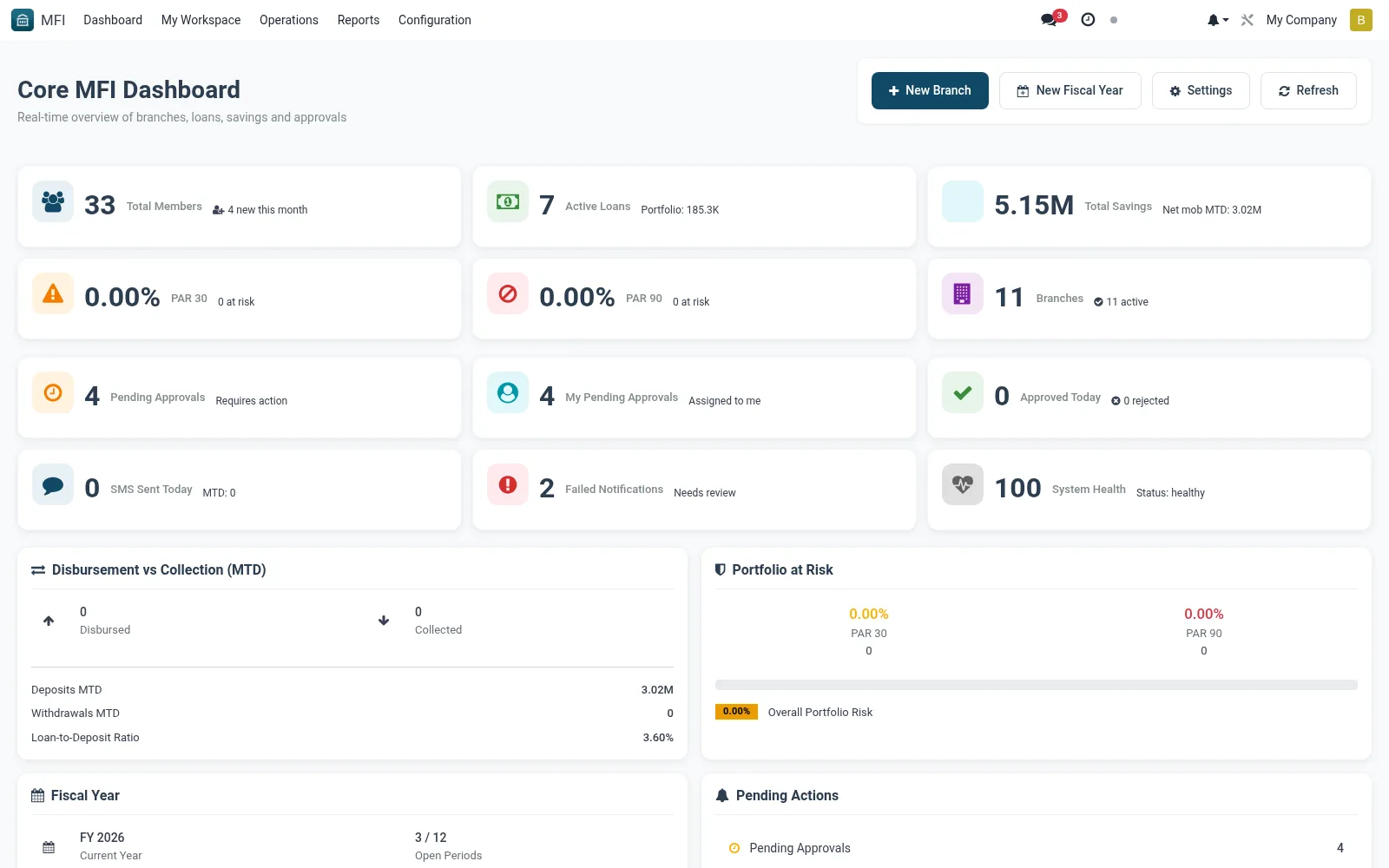Viewport: 1389px width, 868px height.
Task: Click the PAR 30 warning triangle icon
Action: coord(53,293)
